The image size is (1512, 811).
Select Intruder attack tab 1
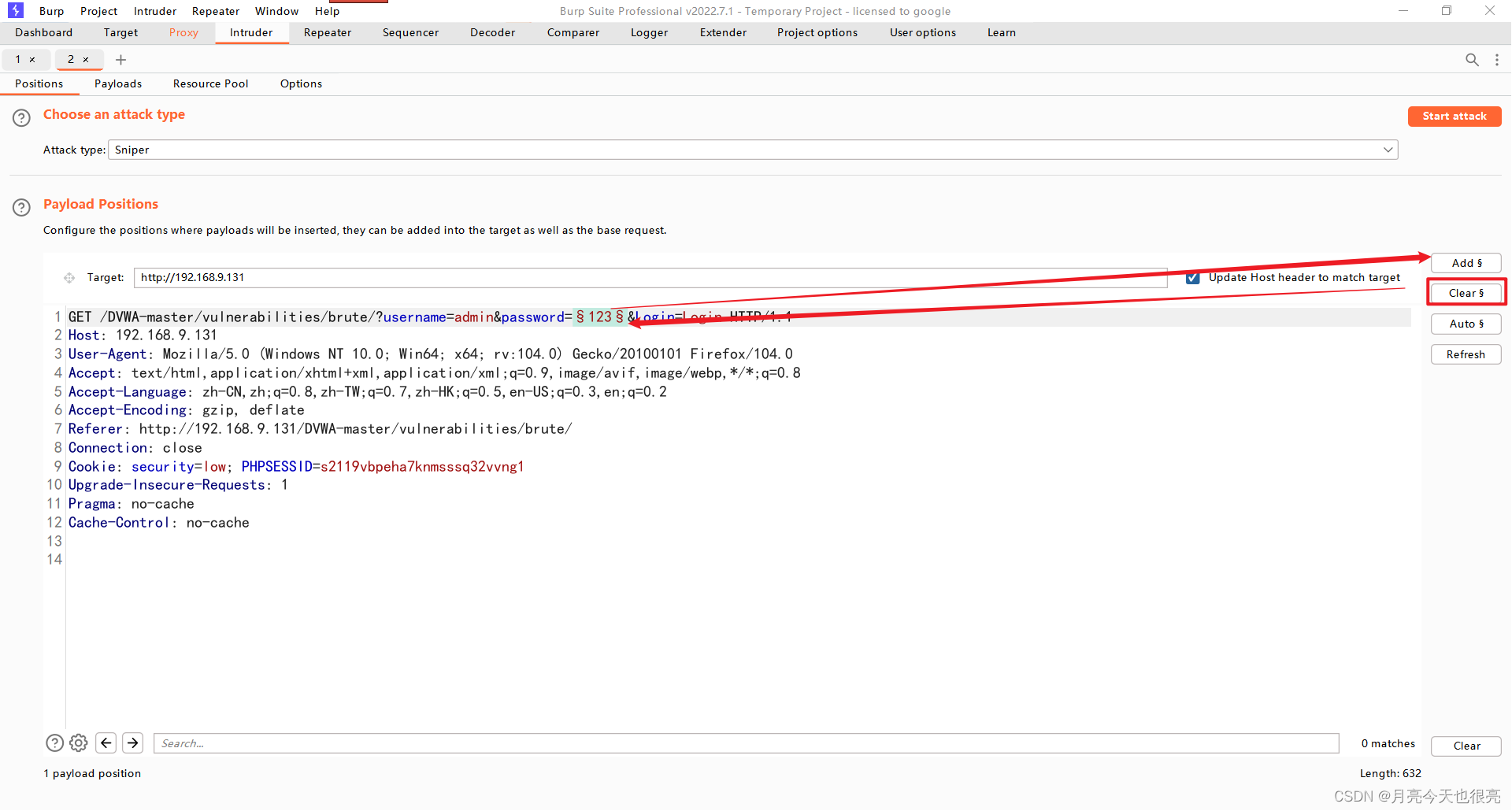pos(18,60)
